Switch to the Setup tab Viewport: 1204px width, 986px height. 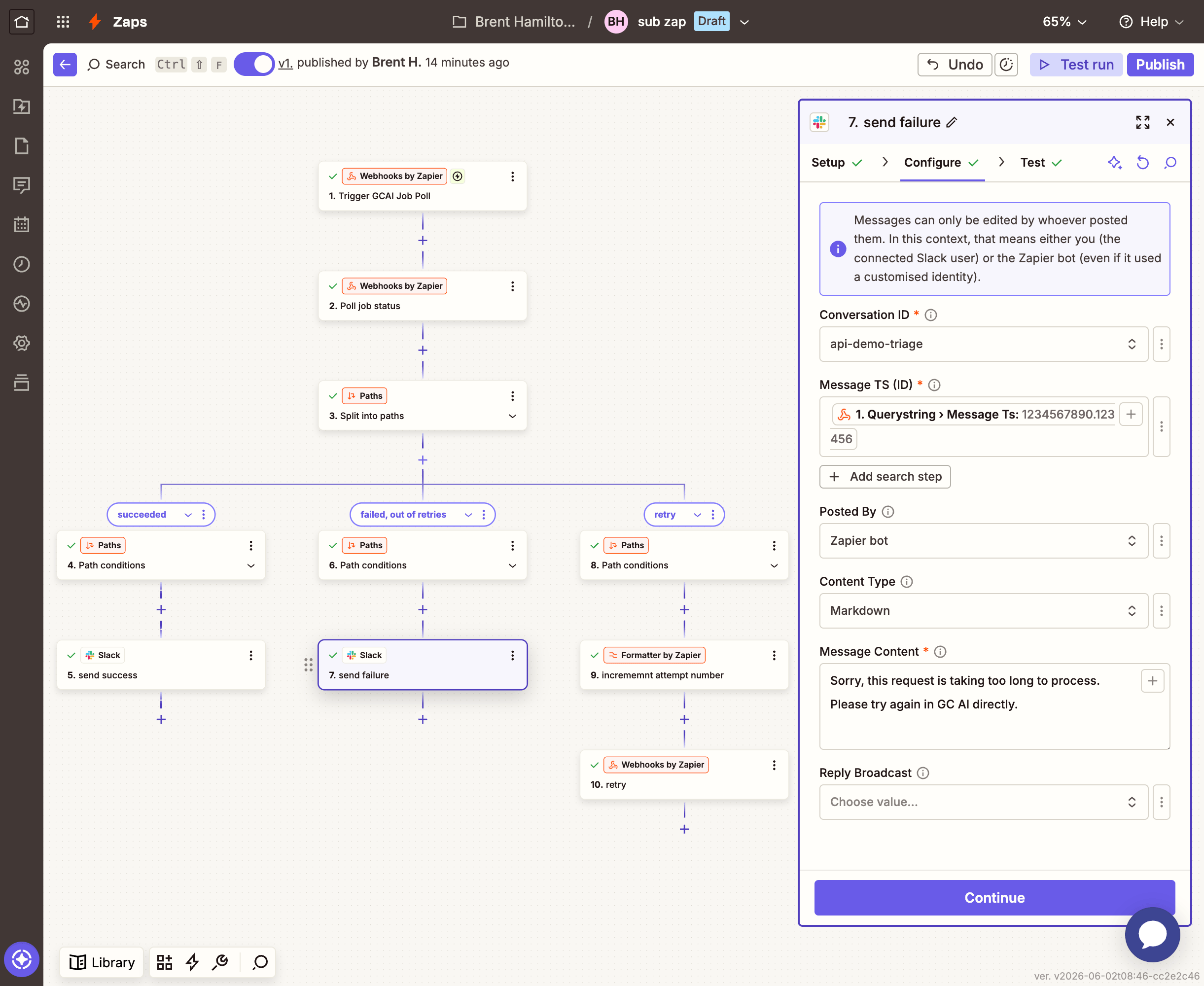coord(837,162)
